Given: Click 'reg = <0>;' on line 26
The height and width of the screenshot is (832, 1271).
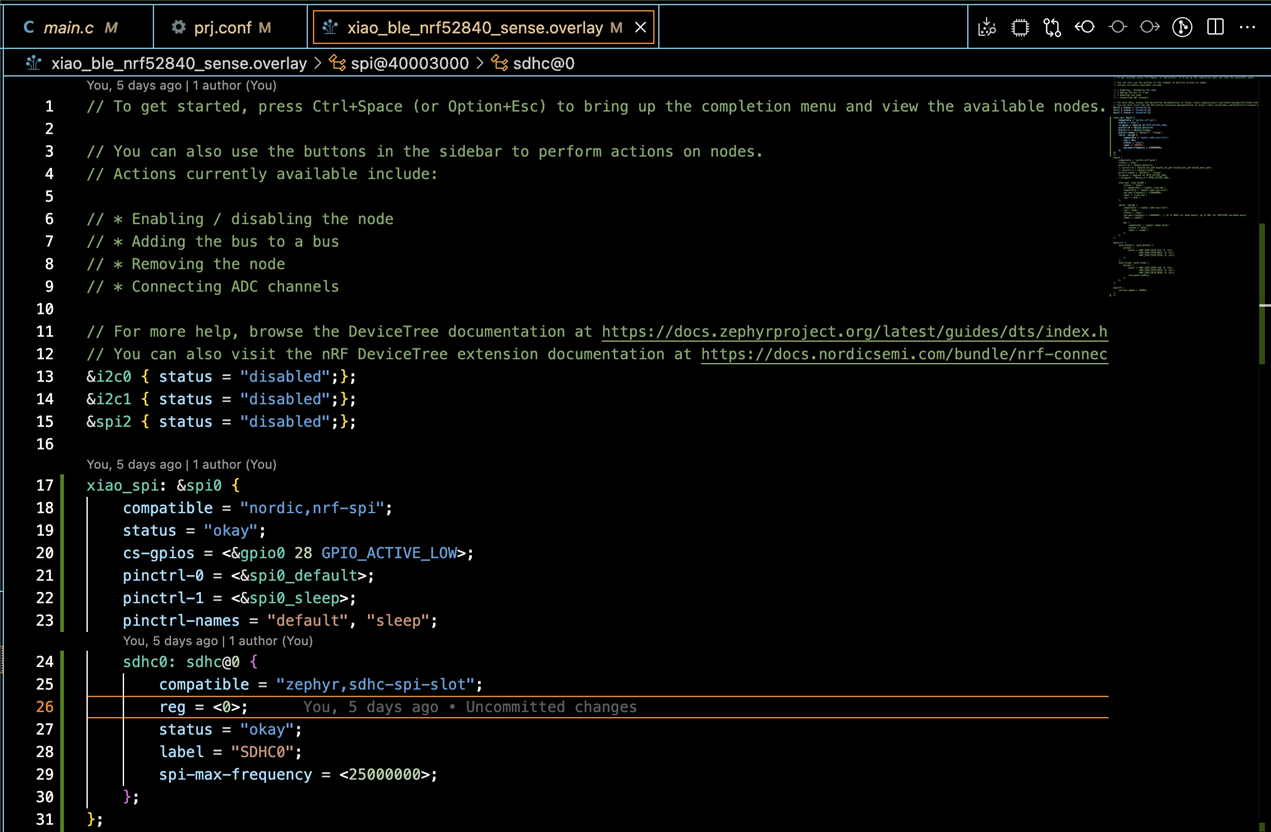Looking at the screenshot, I should click(x=204, y=707).
